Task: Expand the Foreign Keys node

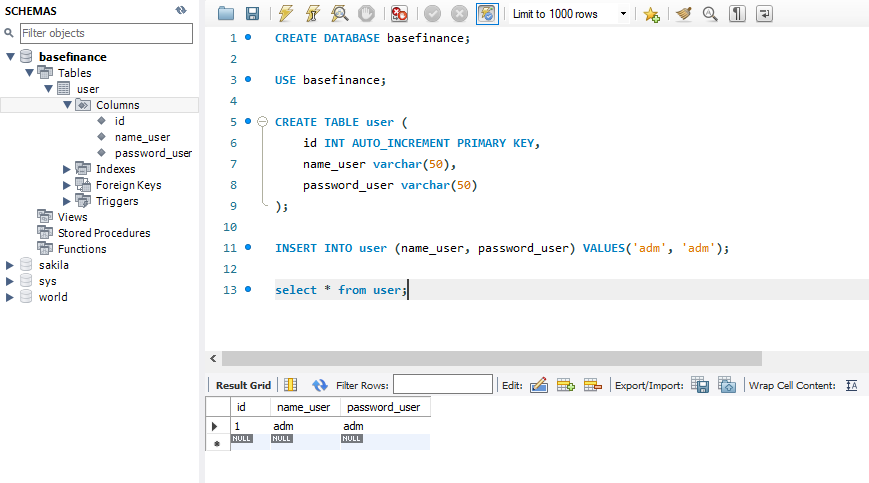Action: [x=67, y=185]
